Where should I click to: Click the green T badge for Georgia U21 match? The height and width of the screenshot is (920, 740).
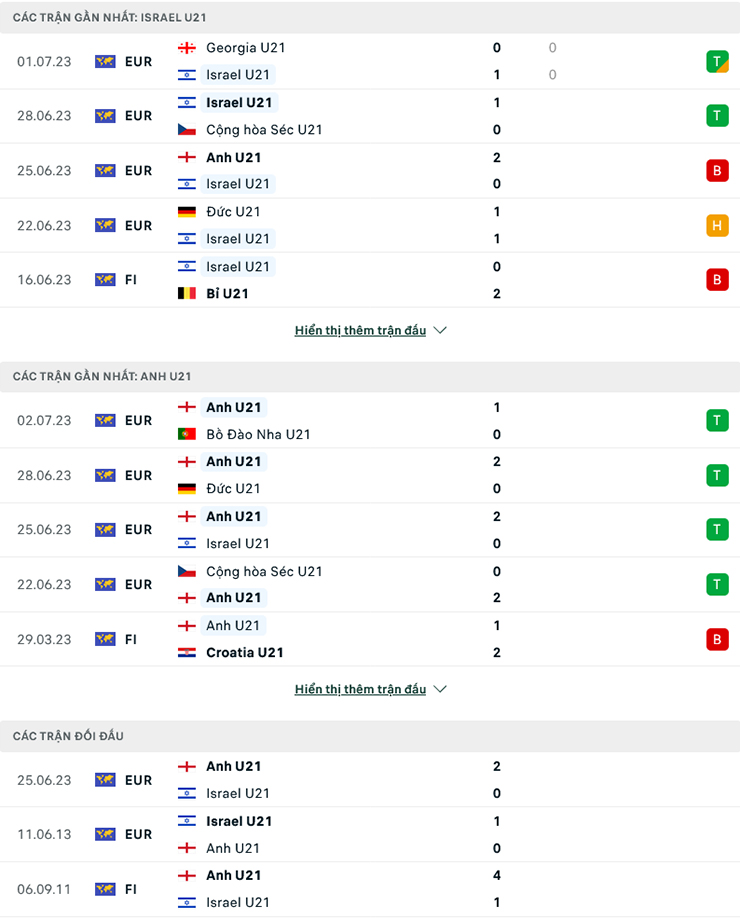[716, 61]
